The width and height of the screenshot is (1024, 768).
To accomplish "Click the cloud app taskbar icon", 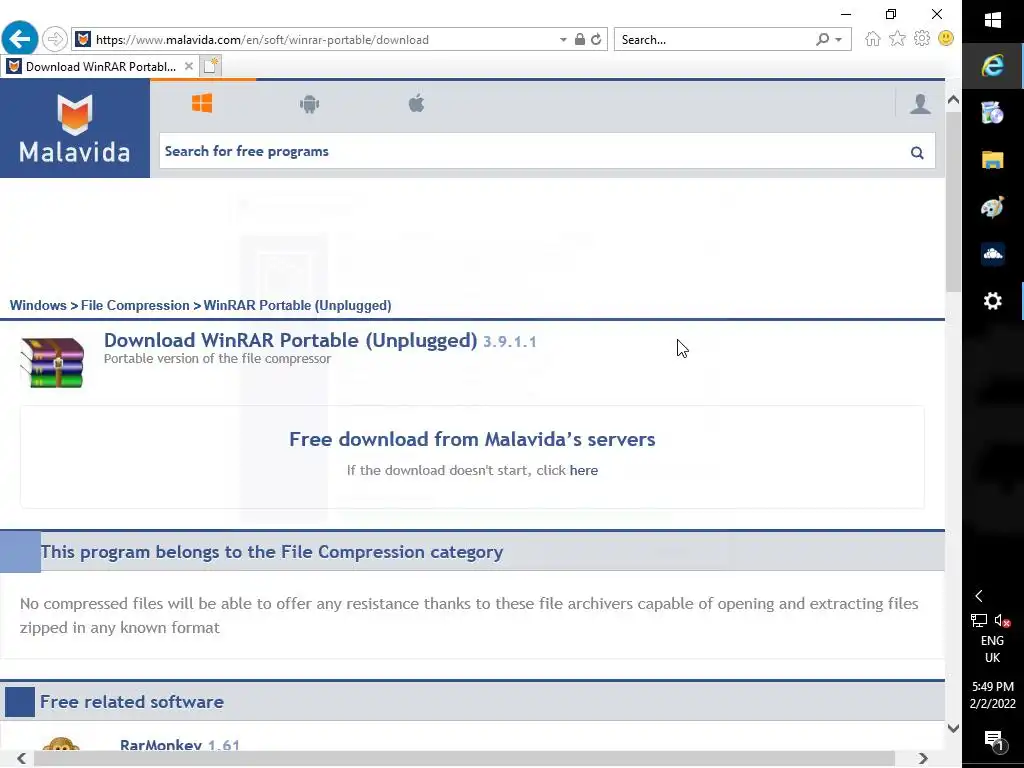I will tap(993, 254).
